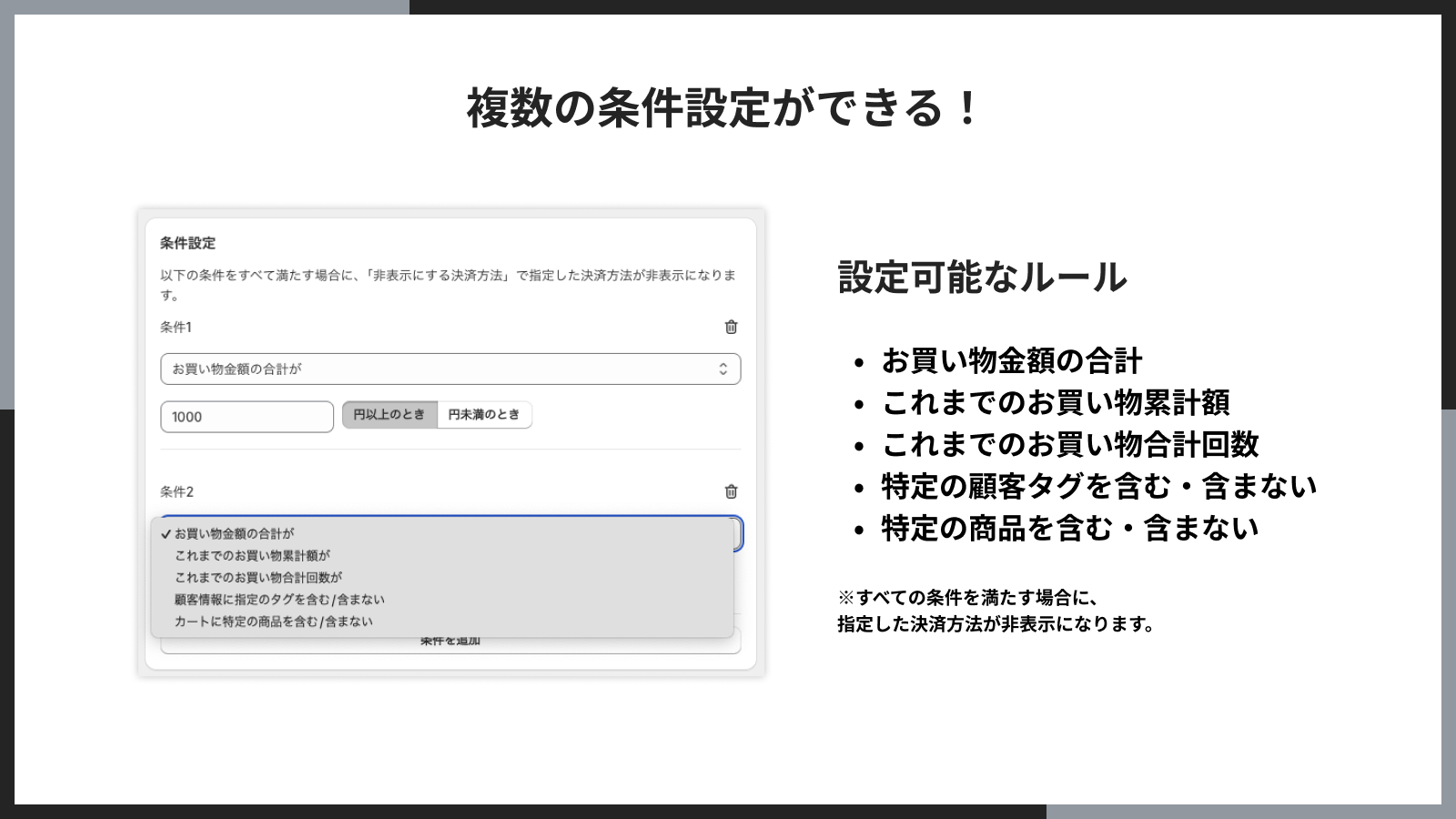Click the chevron icon on 条件1 selector
Screen dimensions: 1456x819
click(x=723, y=369)
